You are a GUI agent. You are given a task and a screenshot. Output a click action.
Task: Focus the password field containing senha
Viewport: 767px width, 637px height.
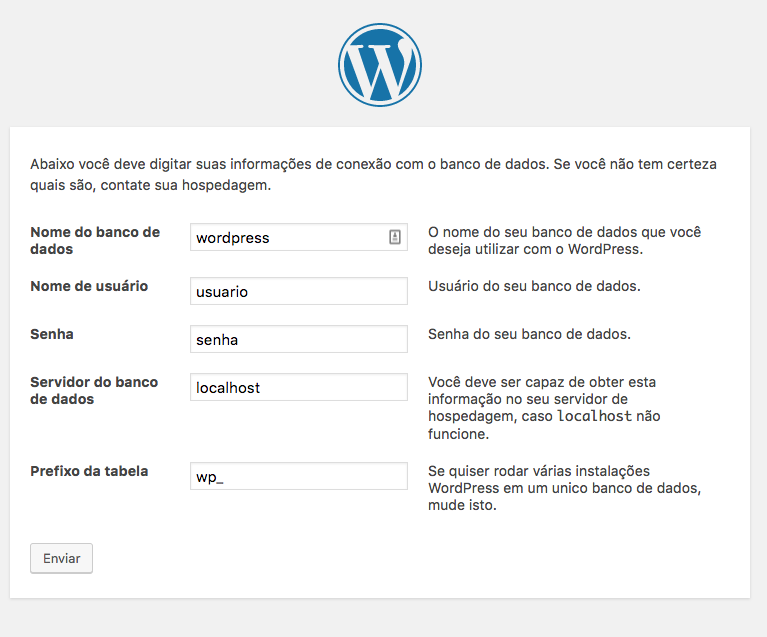click(x=298, y=339)
